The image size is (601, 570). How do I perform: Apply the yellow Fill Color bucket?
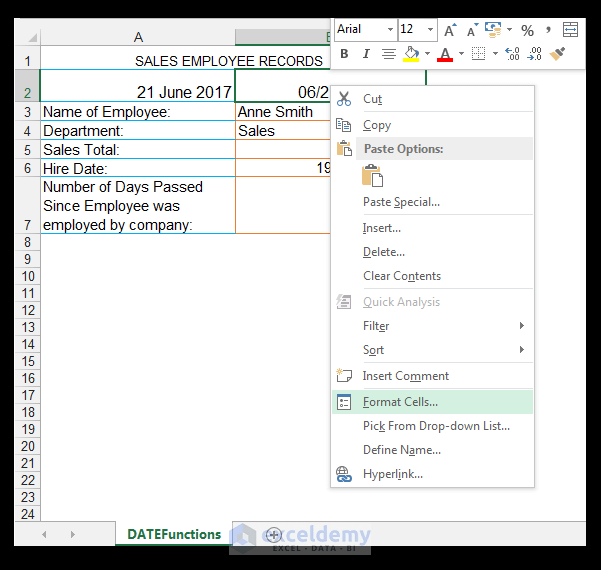coord(411,54)
